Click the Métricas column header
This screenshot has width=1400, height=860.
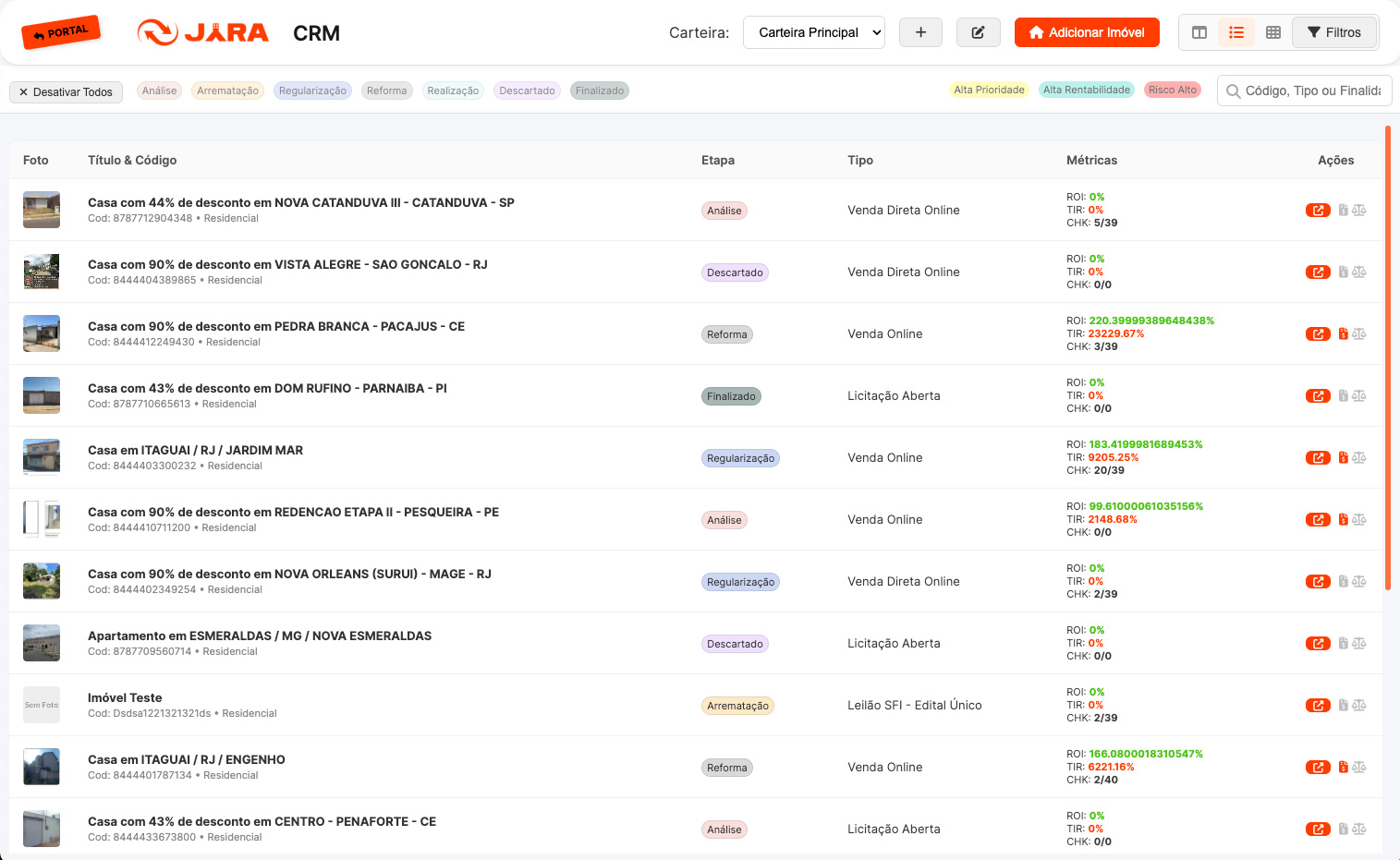click(x=1091, y=160)
